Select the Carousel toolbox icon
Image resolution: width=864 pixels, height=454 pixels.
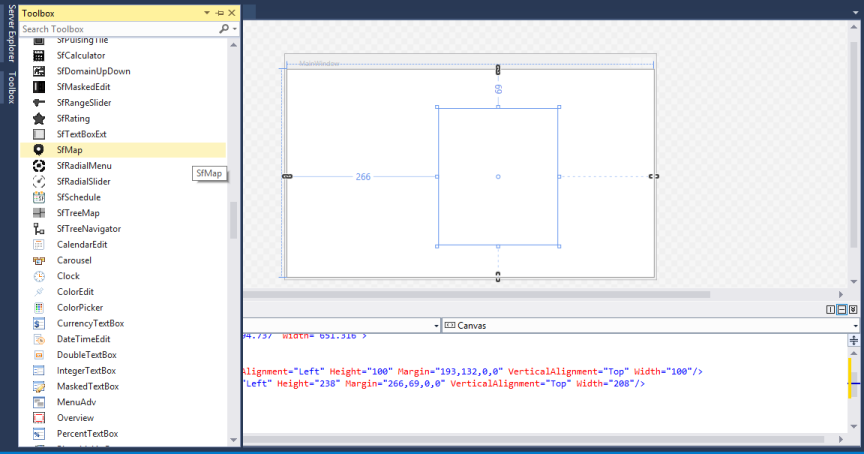(x=39, y=260)
